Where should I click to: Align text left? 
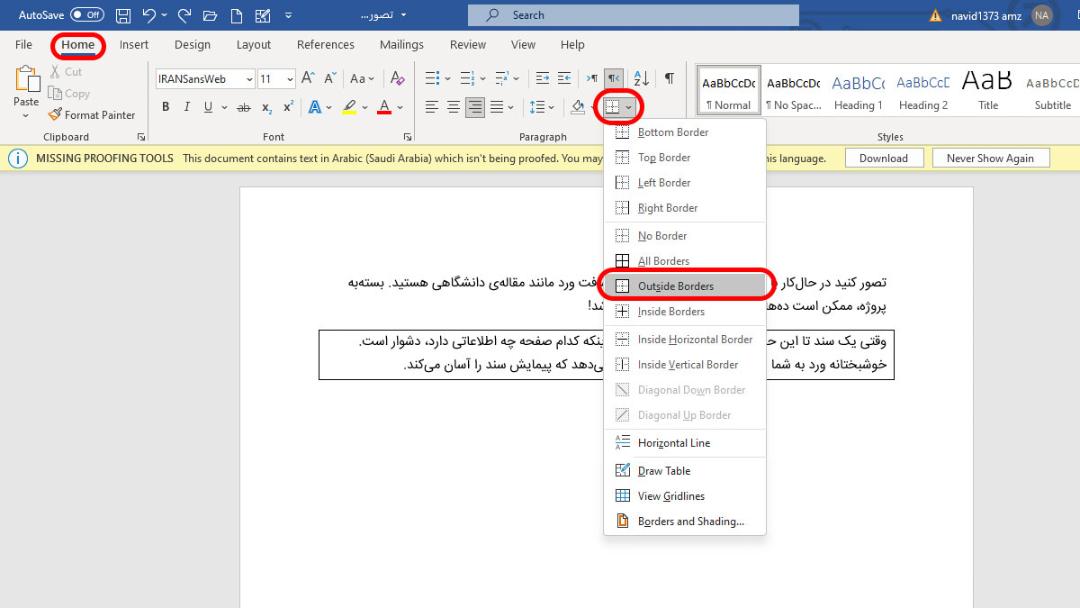[x=431, y=107]
